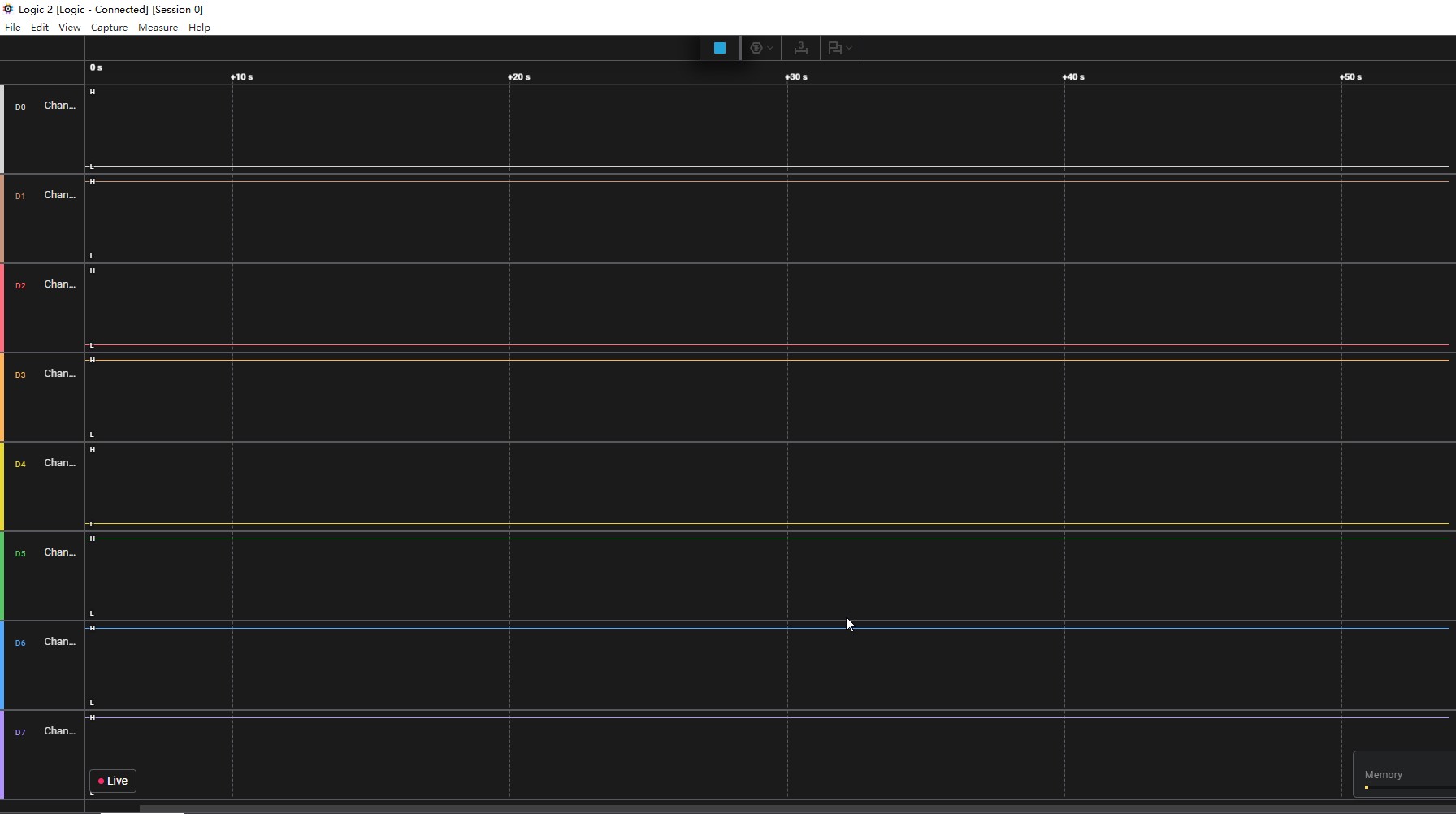1456x814 pixels.
Task: Click the +20 s mark on the time ruler
Action: 519,77
